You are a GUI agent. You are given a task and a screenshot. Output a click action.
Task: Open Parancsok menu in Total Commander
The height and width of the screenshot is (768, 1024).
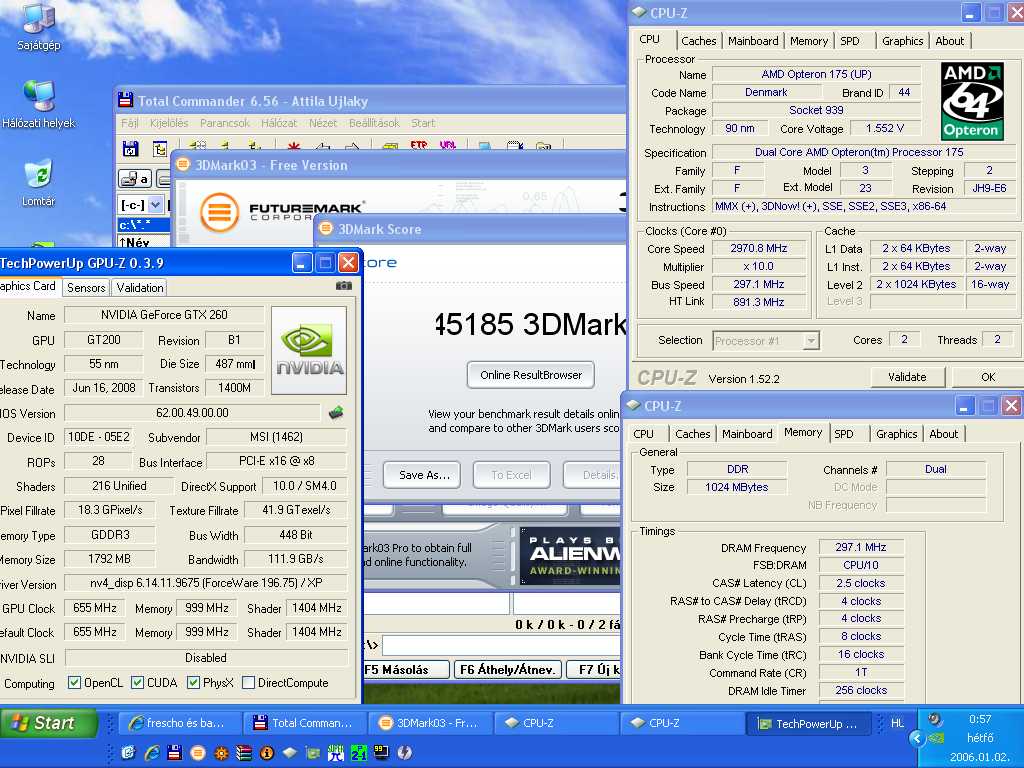(x=225, y=123)
